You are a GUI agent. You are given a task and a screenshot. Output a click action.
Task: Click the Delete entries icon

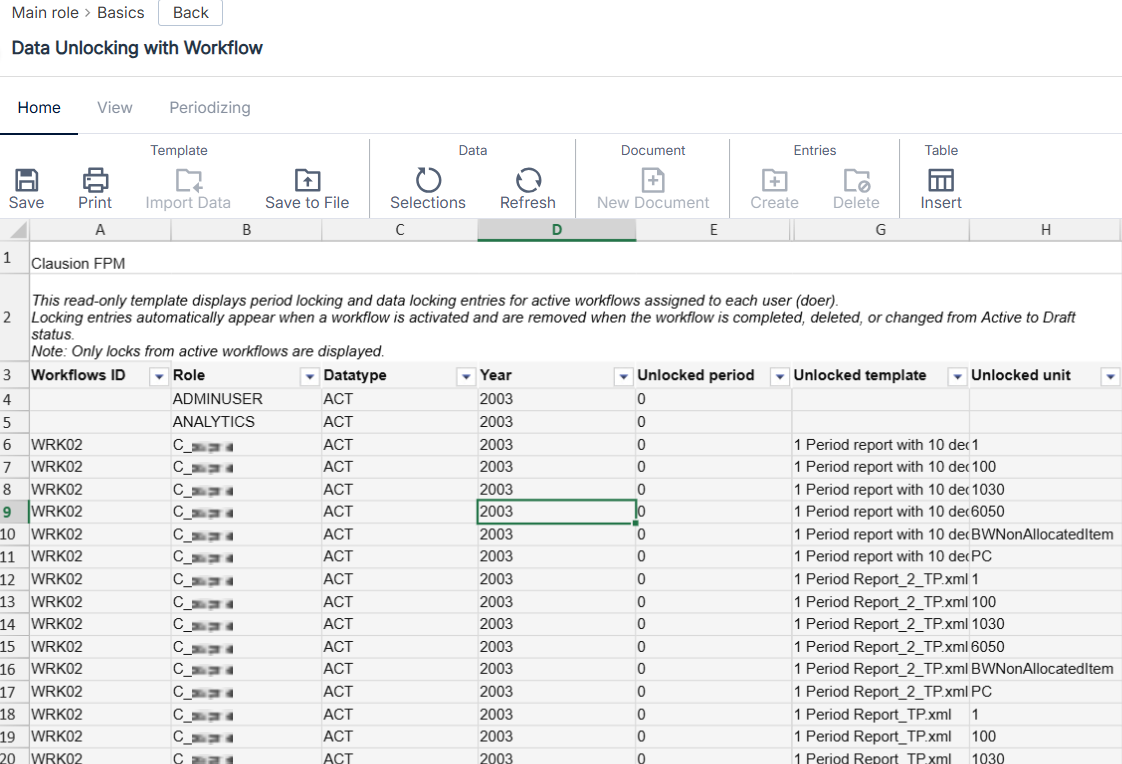tap(856, 180)
